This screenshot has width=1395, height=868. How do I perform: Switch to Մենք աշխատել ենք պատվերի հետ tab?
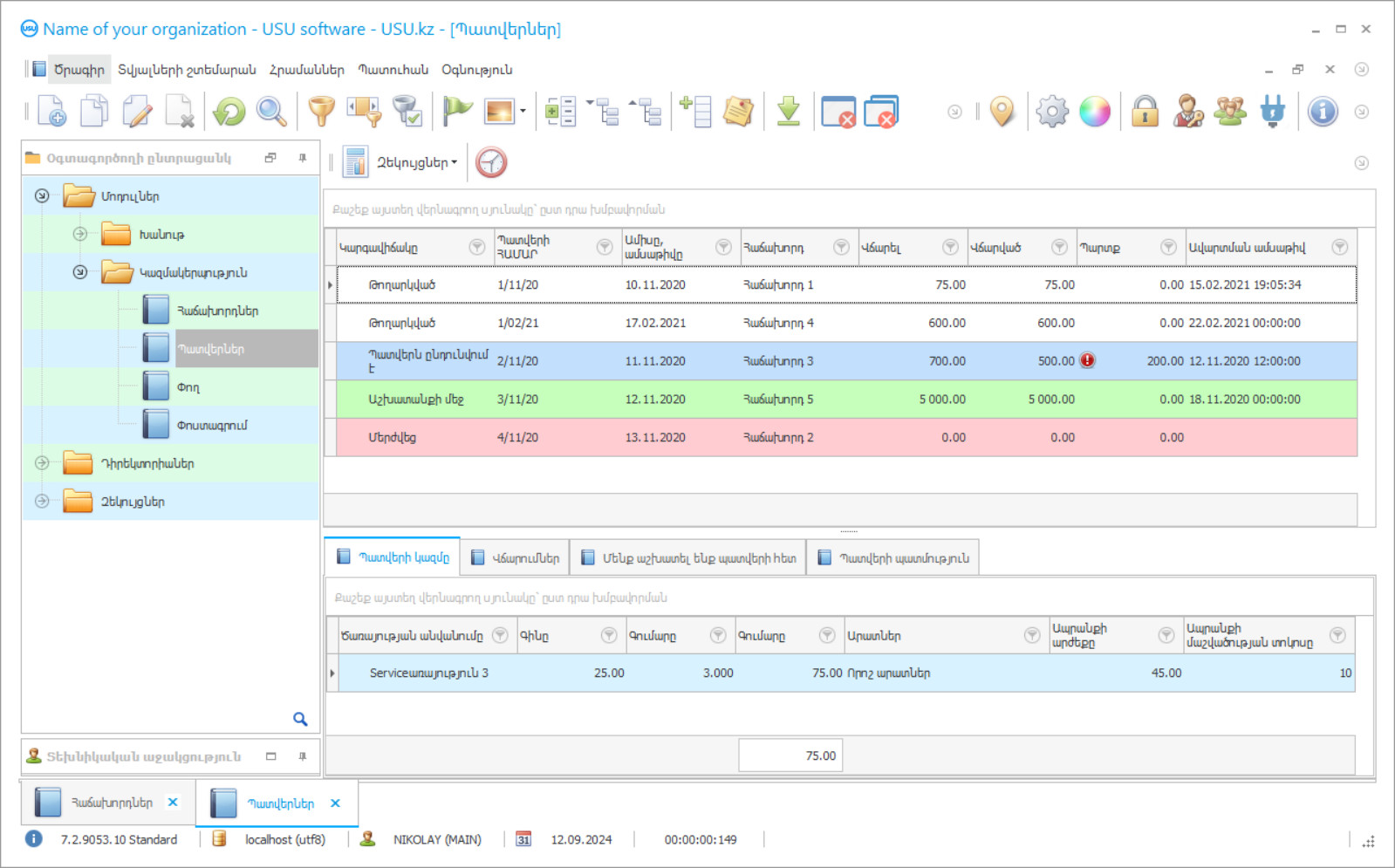(x=687, y=558)
